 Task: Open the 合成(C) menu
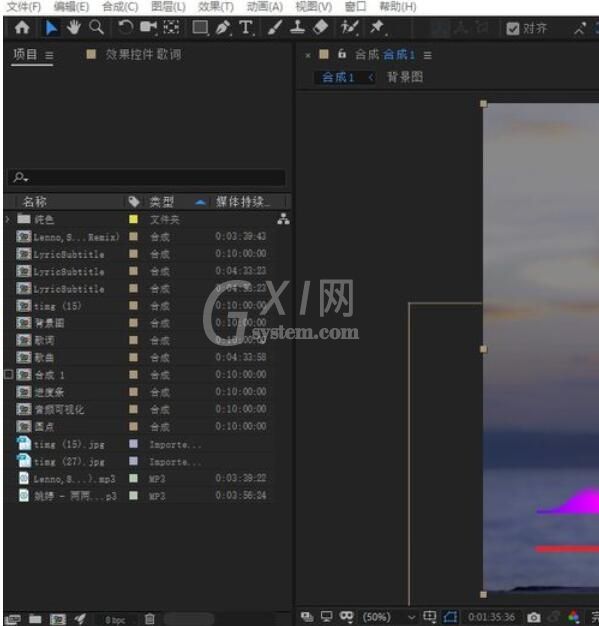point(120,6)
